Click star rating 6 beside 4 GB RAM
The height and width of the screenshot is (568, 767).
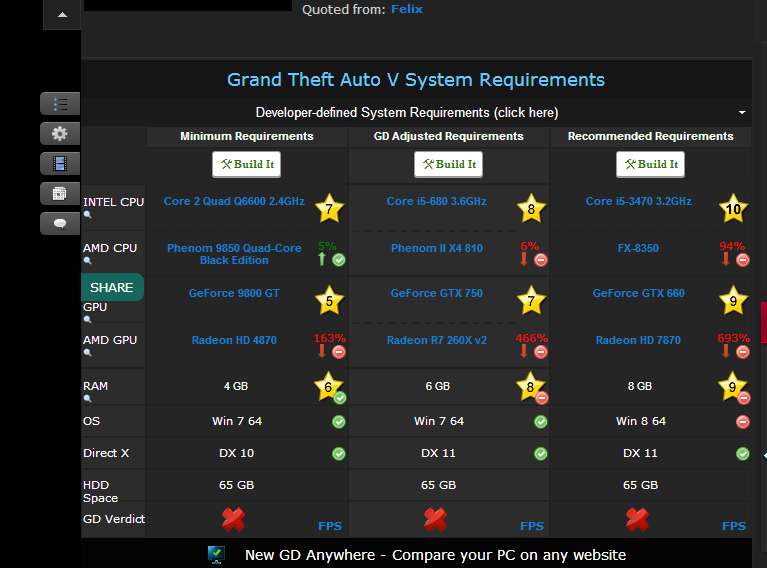click(328, 386)
